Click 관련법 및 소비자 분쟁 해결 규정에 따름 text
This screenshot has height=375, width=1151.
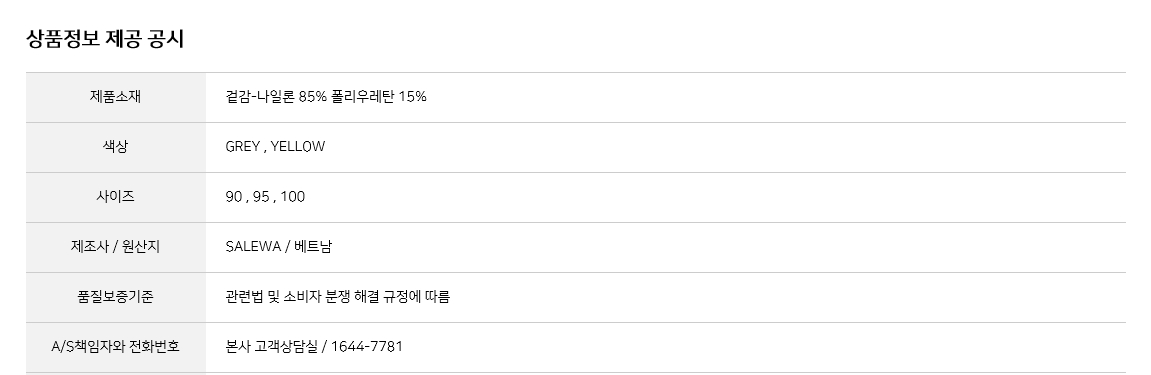(338, 296)
